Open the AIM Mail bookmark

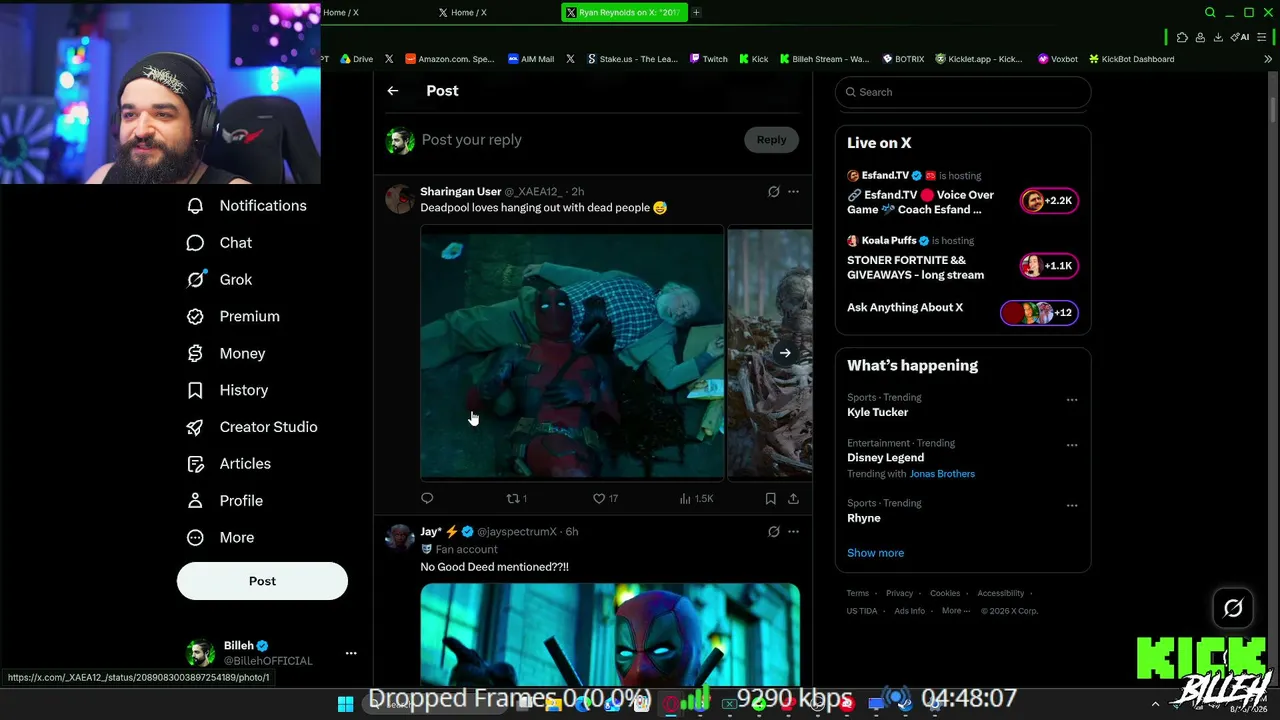coord(531,59)
